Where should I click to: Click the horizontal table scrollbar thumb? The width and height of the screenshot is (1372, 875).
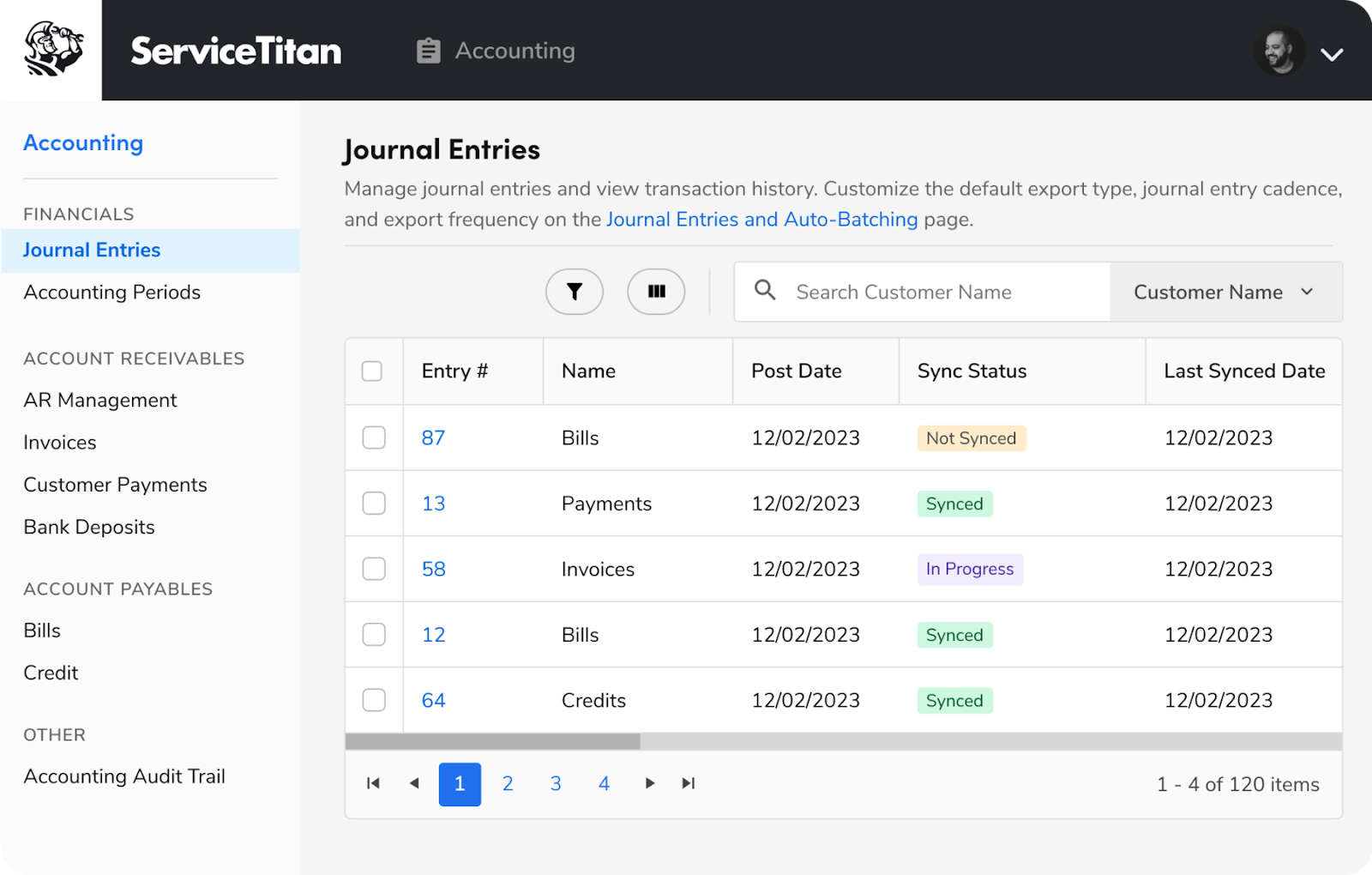click(x=492, y=741)
